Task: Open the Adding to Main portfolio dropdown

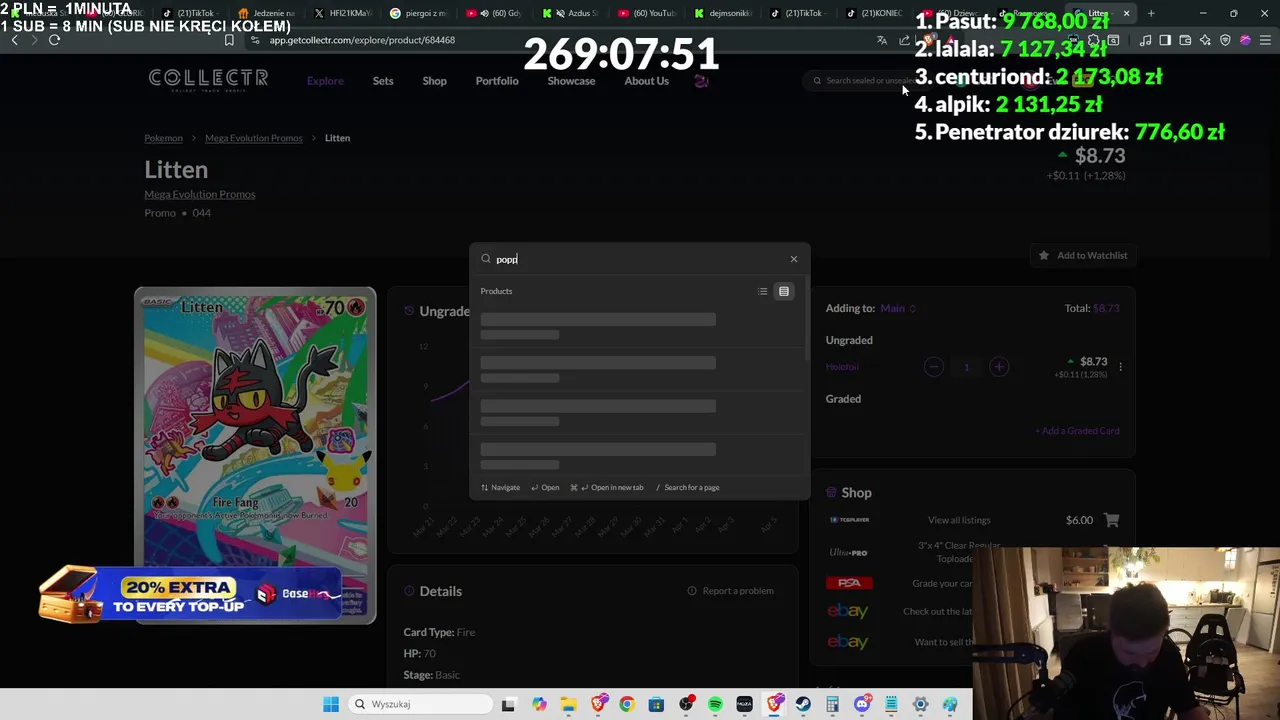Action: click(898, 308)
